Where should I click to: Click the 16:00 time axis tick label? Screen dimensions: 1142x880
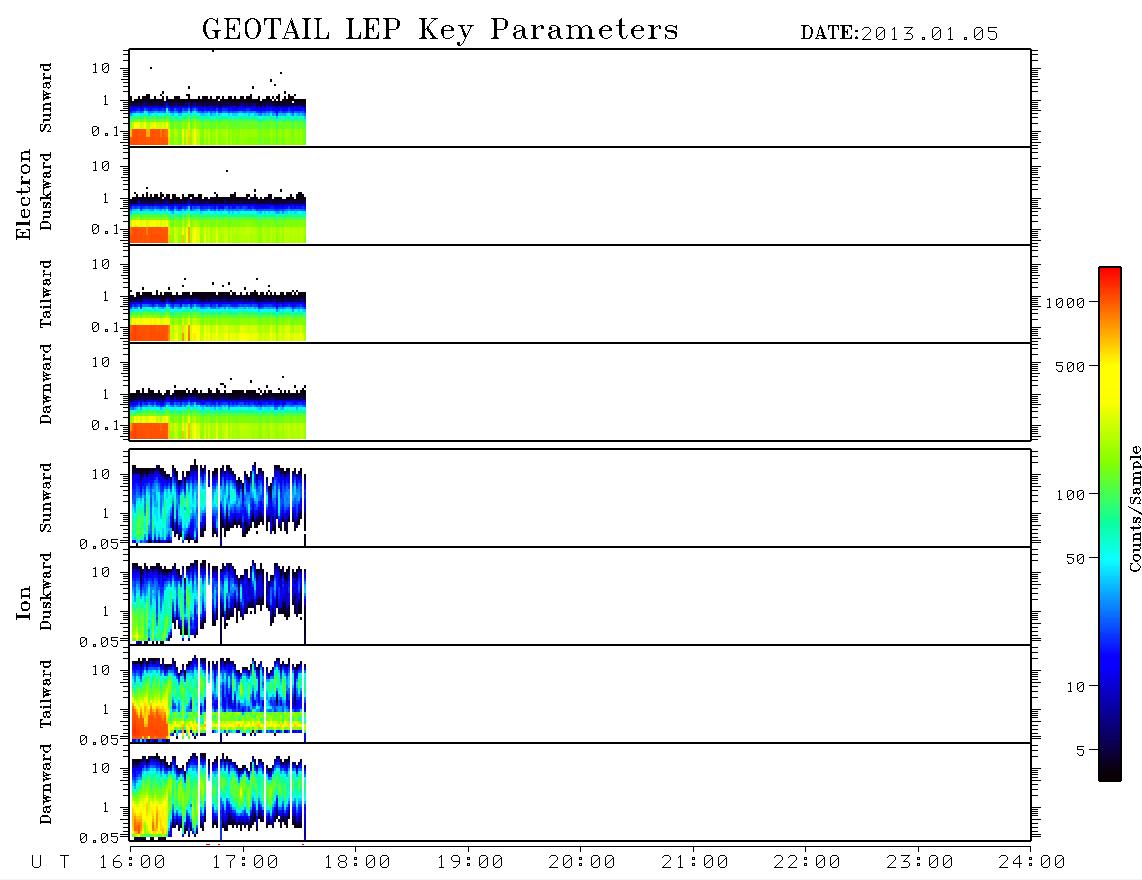pyautogui.click(x=133, y=862)
